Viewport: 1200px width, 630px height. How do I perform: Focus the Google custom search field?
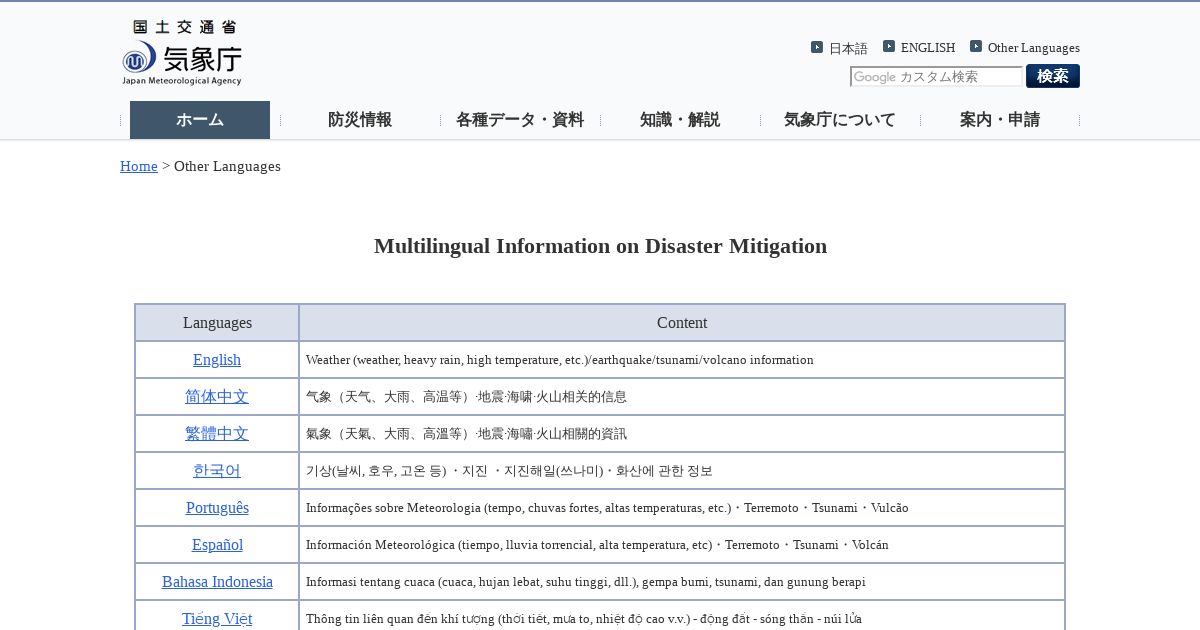click(936, 77)
